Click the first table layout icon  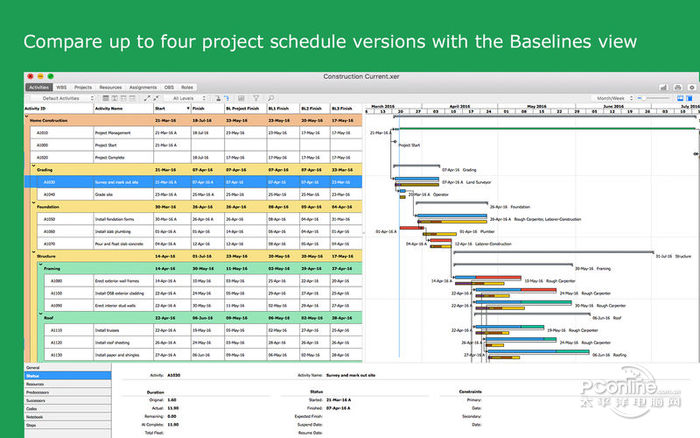click(106, 98)
